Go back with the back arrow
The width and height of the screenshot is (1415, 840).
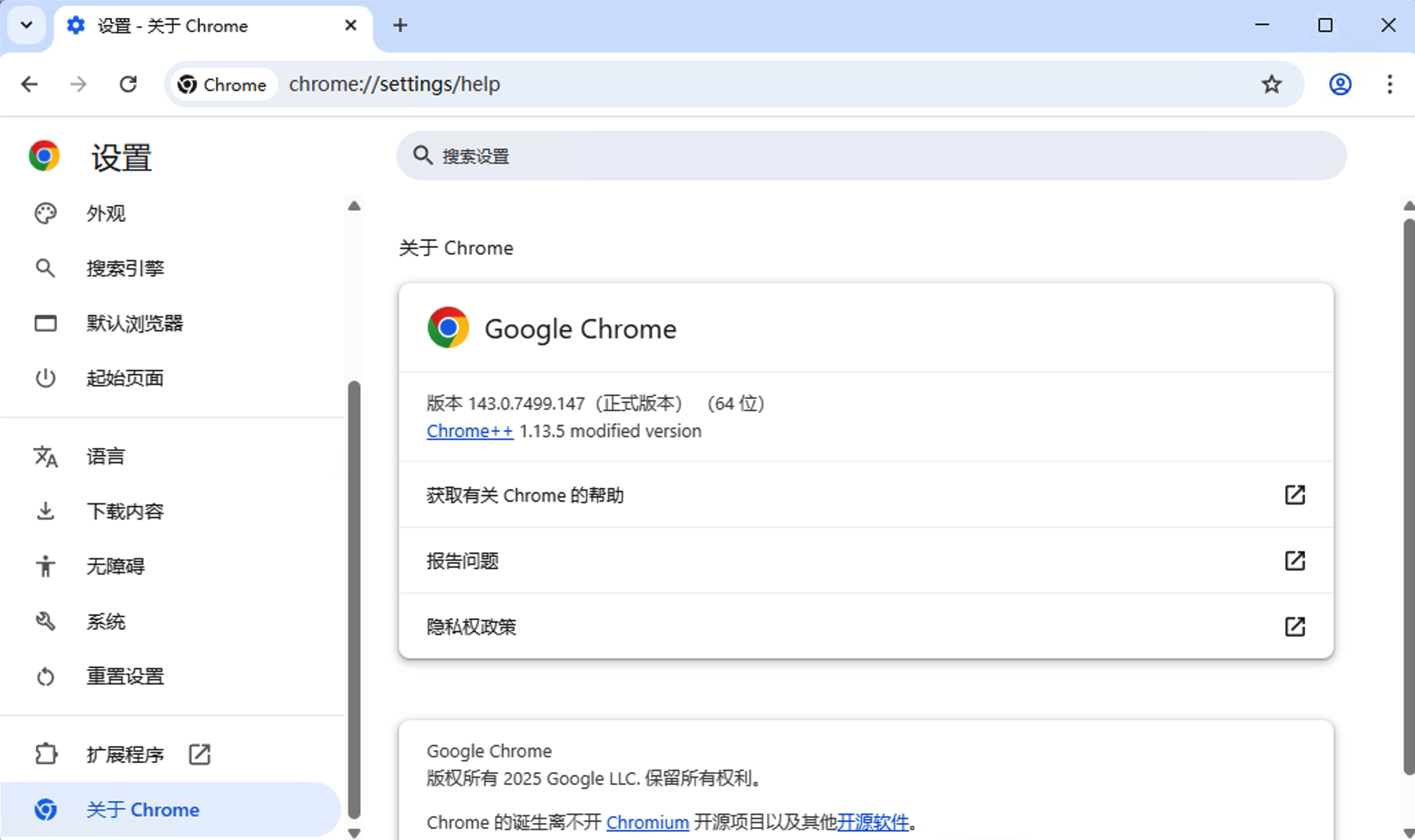(30, 85)
